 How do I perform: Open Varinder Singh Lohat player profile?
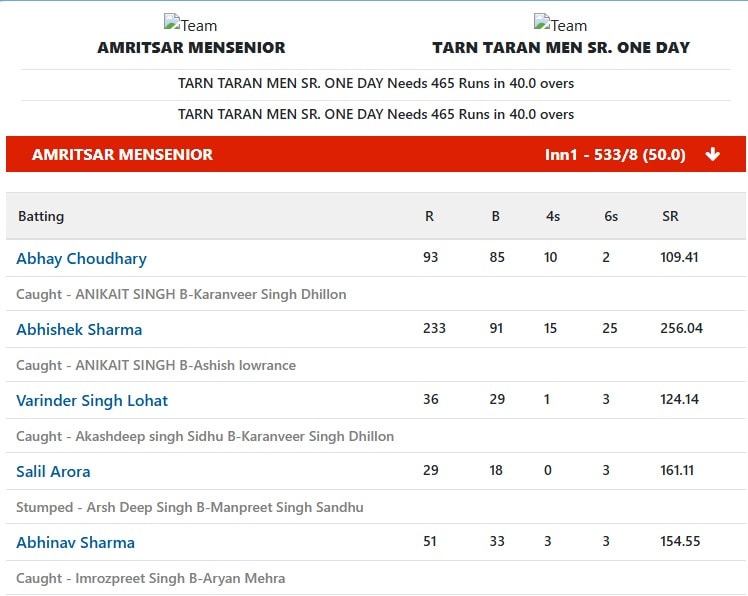(x=92, y=400)
